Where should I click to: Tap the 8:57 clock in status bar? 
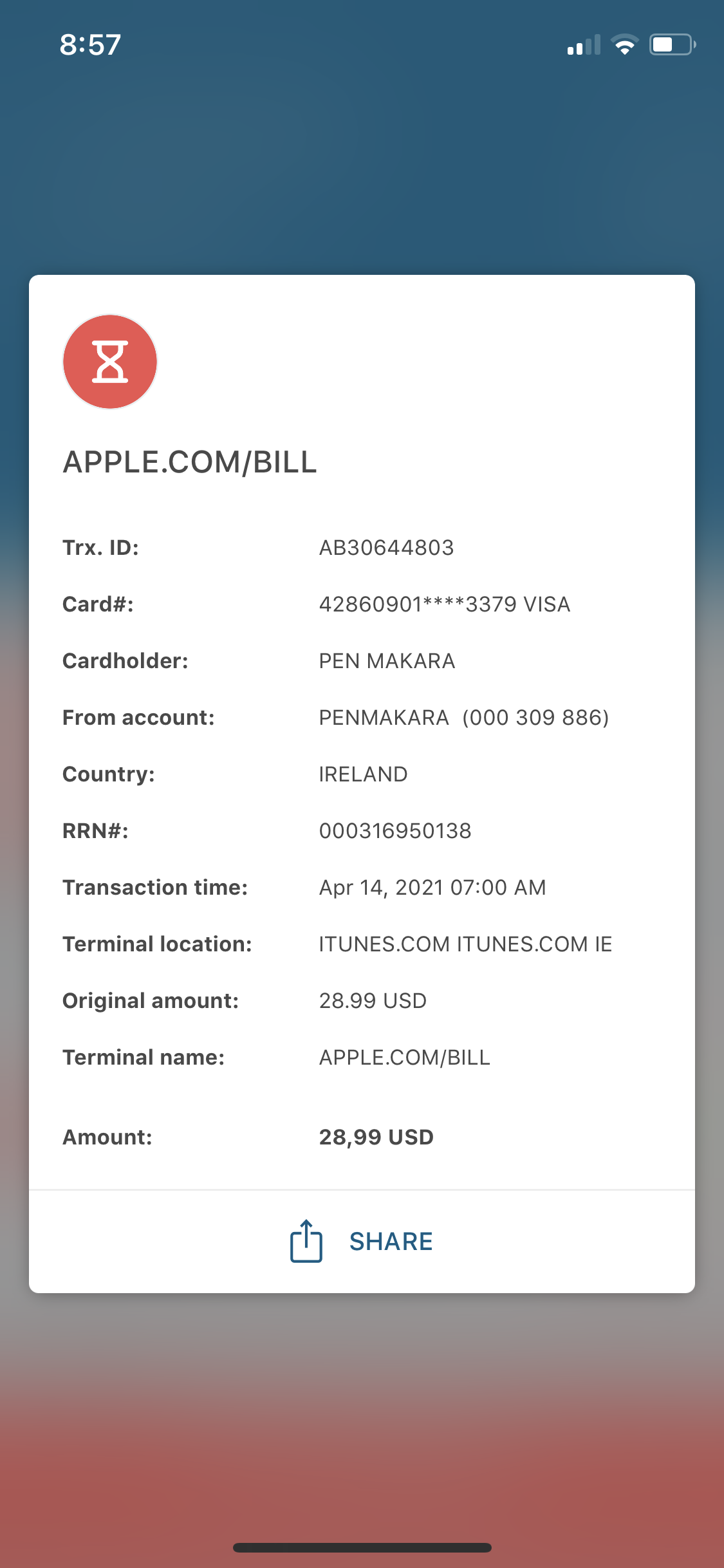tap(90, 45)
